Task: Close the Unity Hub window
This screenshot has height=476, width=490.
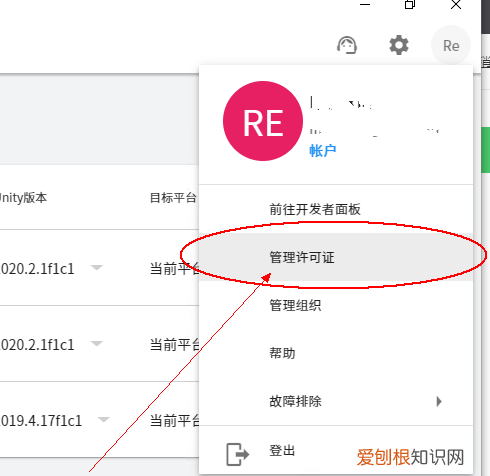Action: tap(456, 4)
